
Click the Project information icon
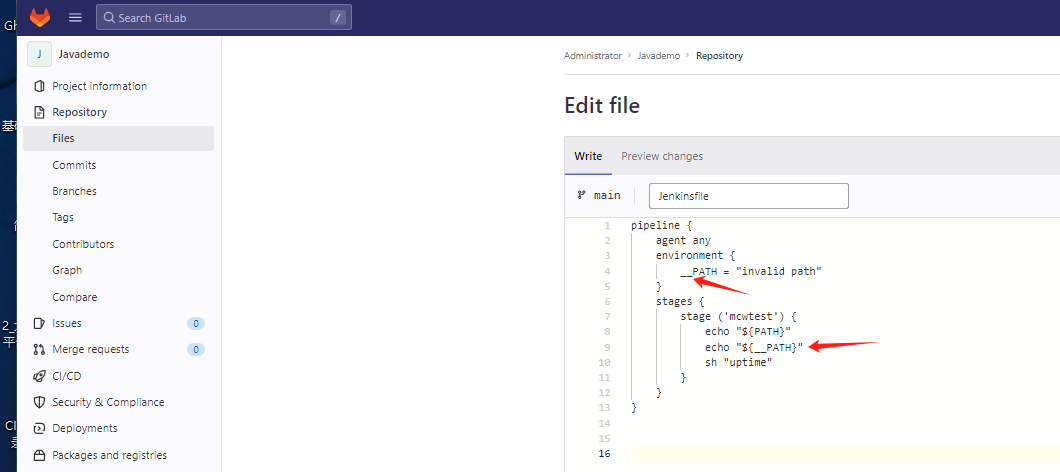(40, 86)
